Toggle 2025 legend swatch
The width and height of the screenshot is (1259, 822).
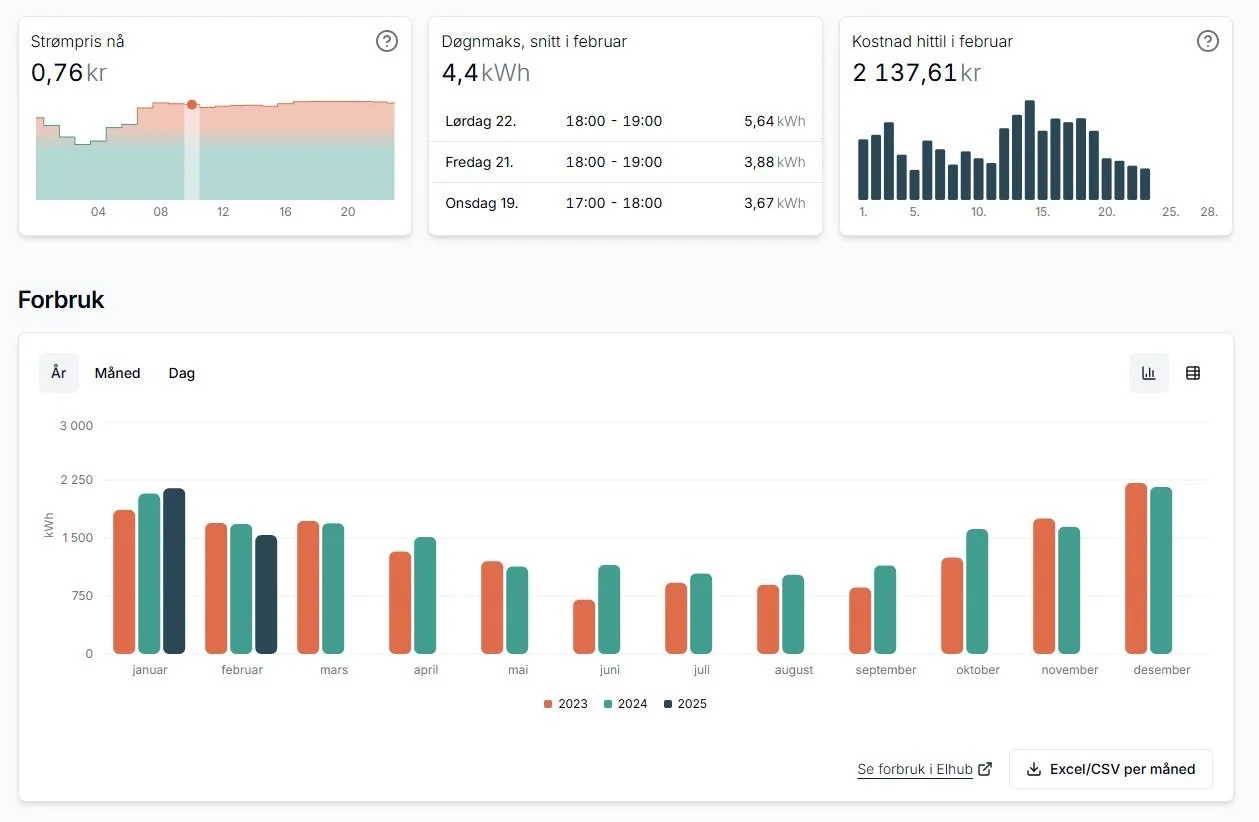pos(668,704)
